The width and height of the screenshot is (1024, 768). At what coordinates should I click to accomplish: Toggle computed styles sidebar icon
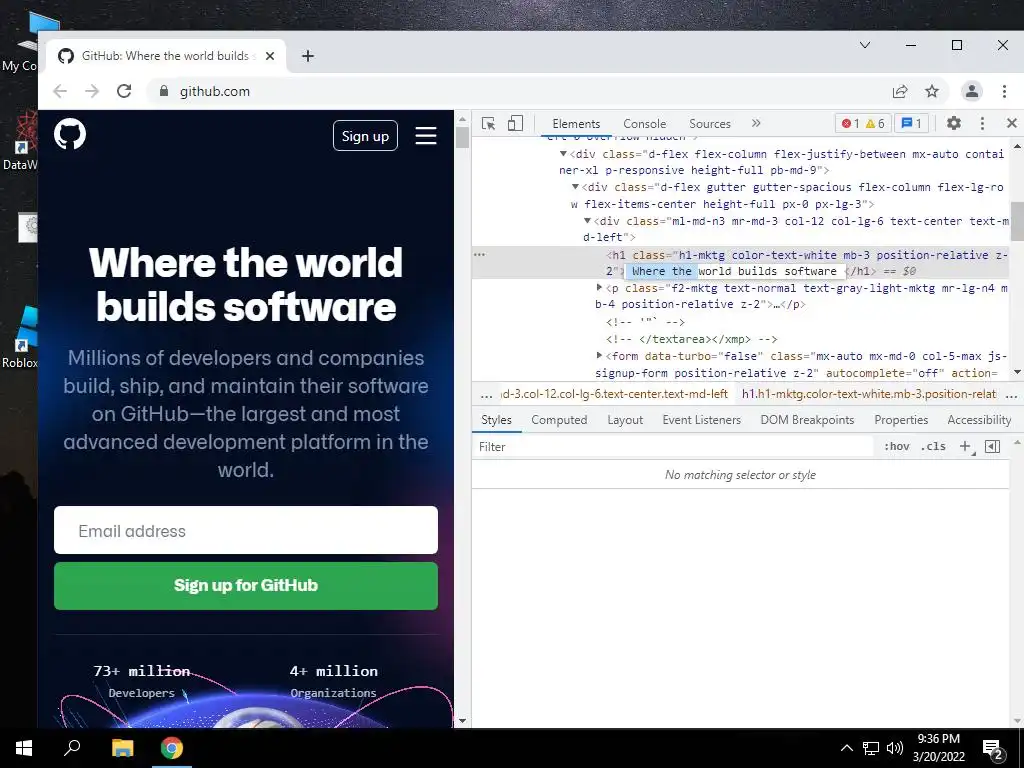[x=992, y=447]
